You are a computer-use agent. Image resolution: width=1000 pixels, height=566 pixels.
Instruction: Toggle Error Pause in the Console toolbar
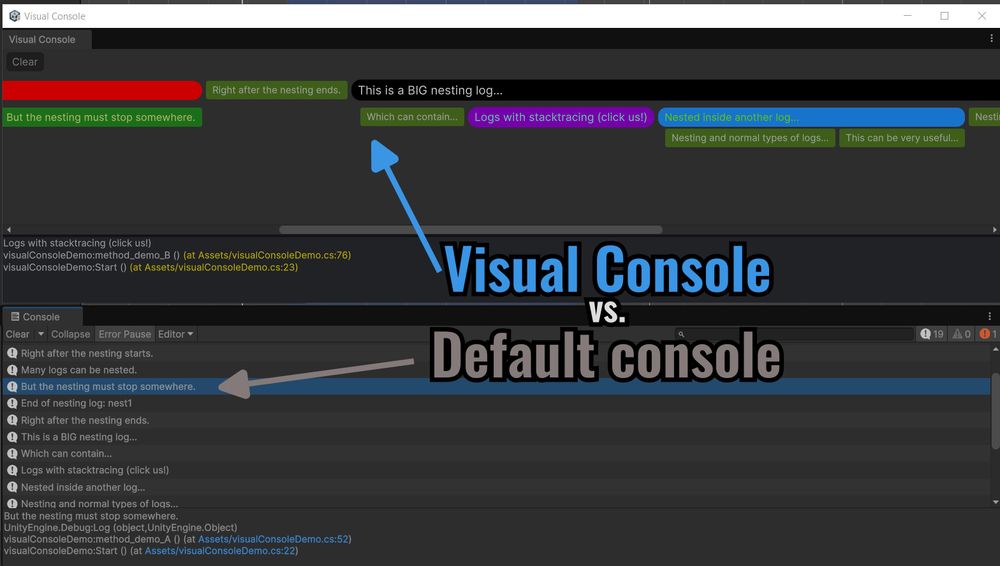(125, 334)
